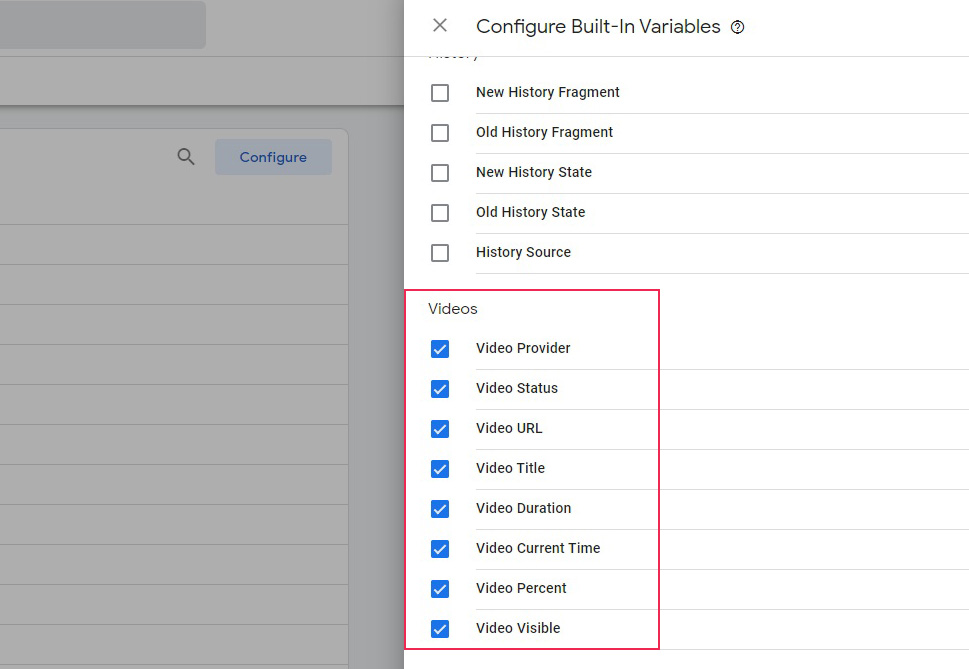Enable New History Fragment checkbox

[440, 93]
